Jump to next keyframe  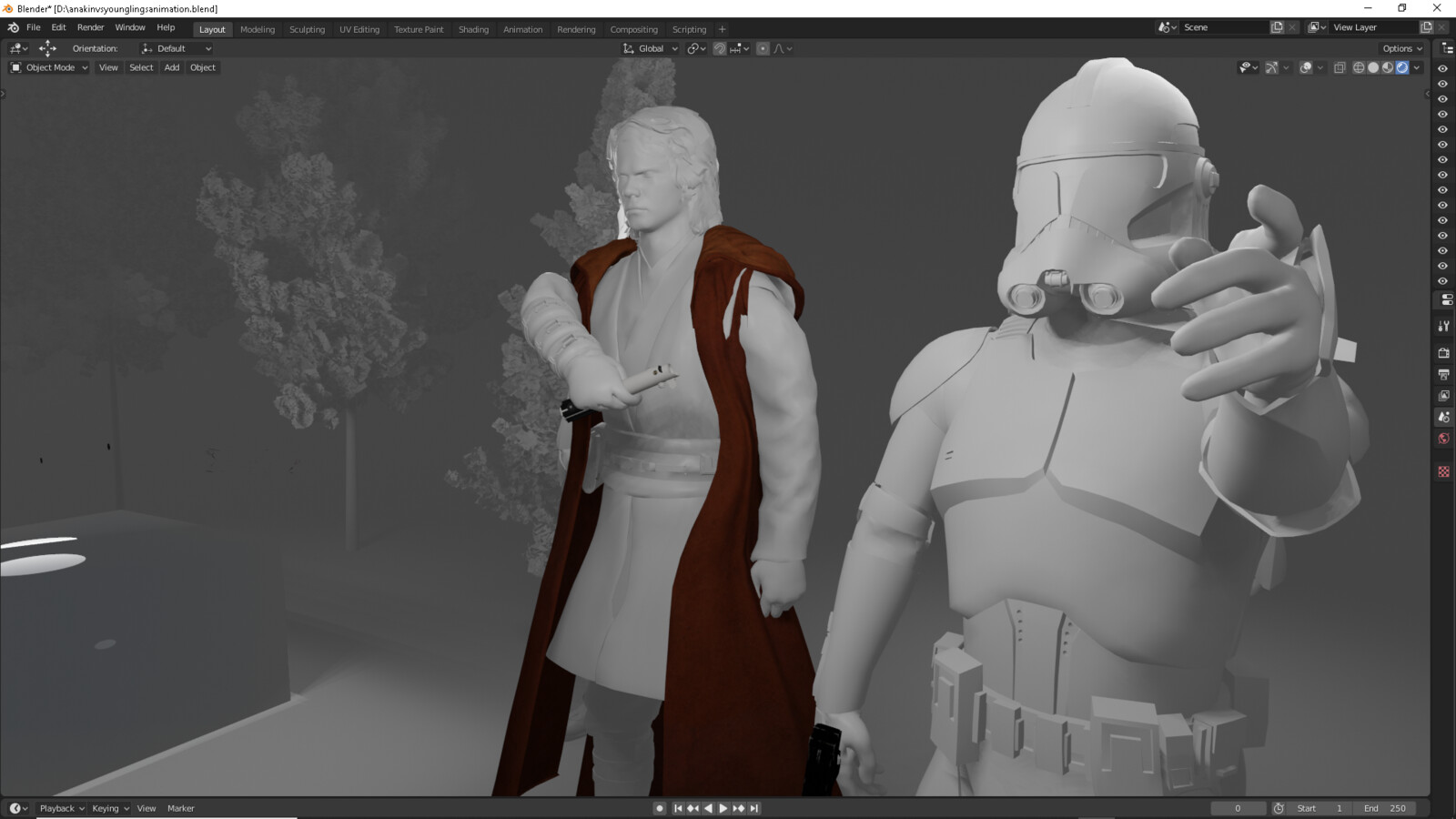click(739, 808)
